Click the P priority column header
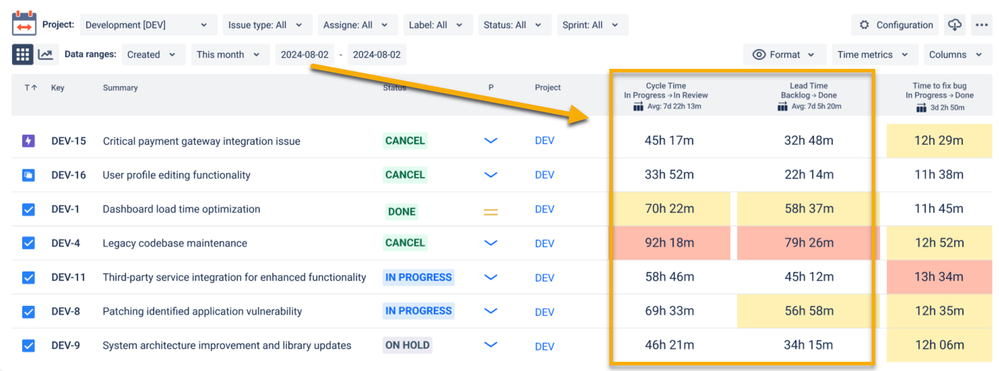This screenshot has width=999, height=371. [x=491, y=87]
